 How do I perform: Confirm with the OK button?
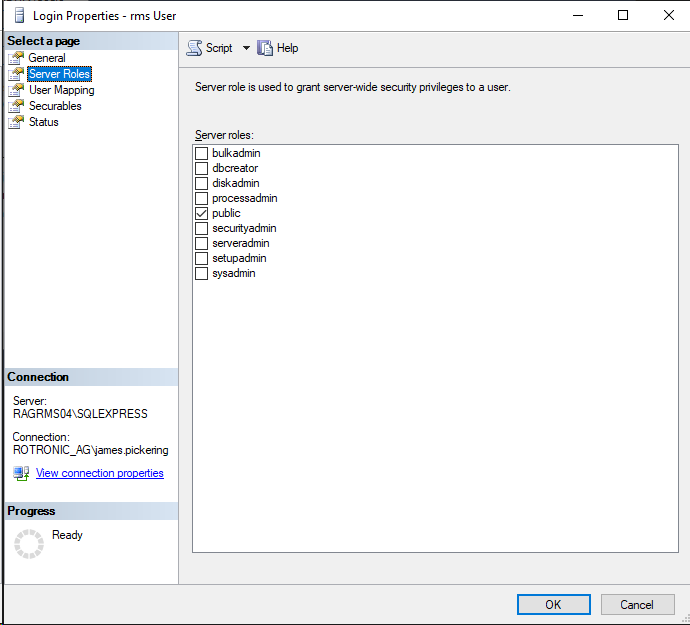tap(554, 605)
